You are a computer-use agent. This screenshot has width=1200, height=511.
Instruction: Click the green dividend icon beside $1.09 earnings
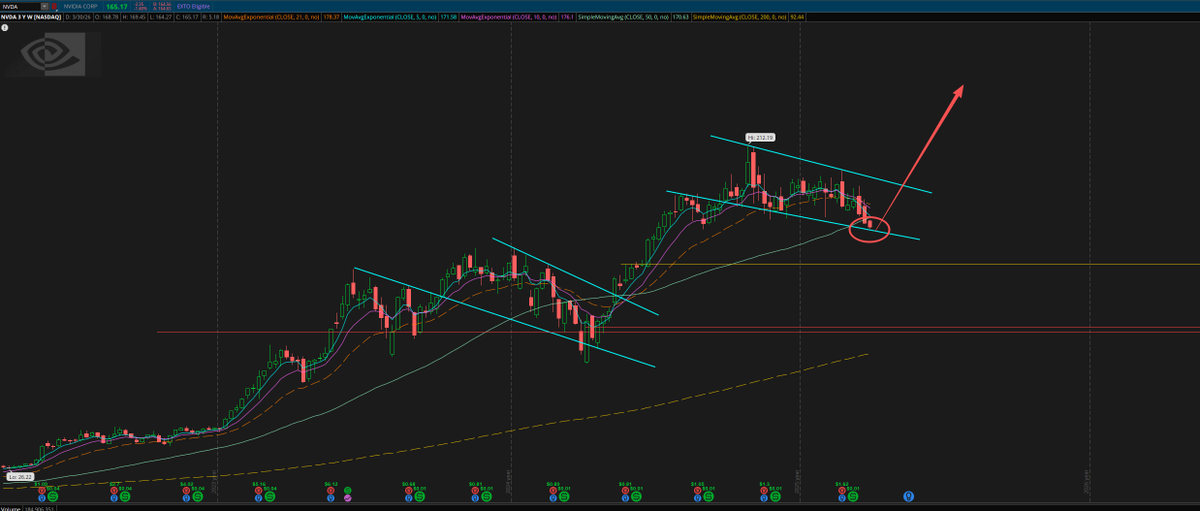pos(53,496)
